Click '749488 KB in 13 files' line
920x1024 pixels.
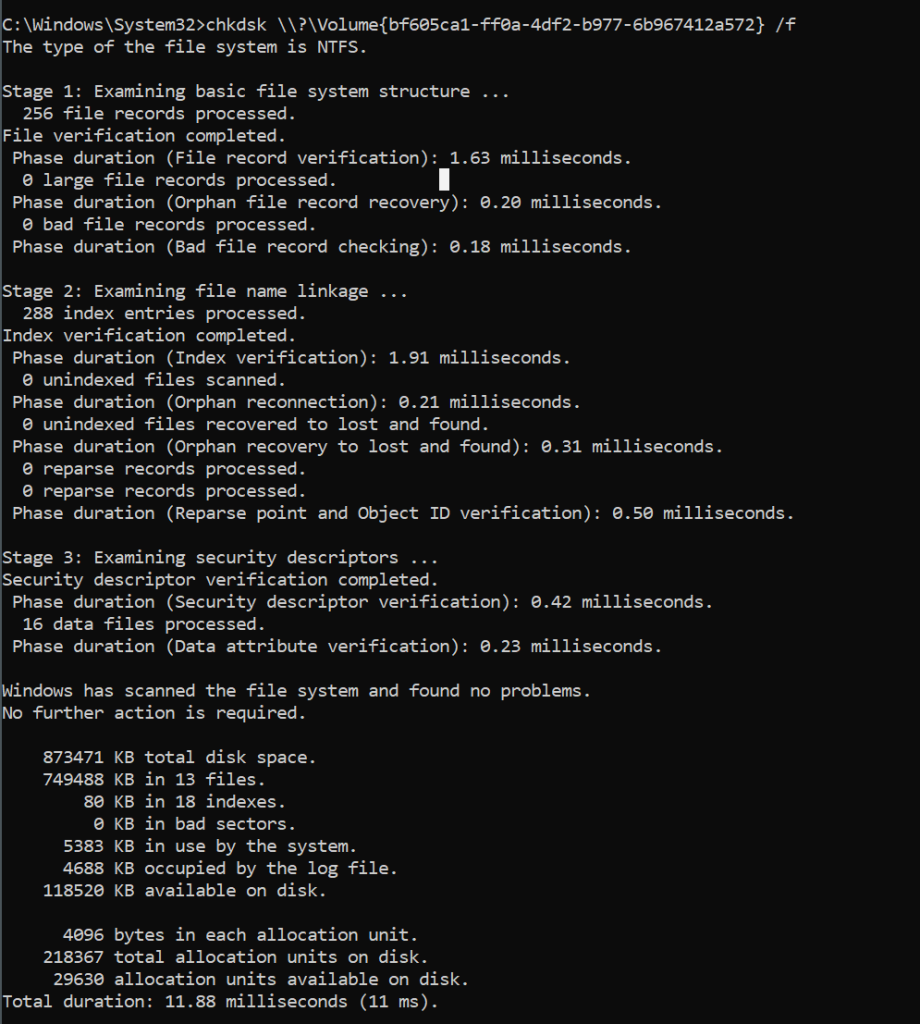pos(154,780)
